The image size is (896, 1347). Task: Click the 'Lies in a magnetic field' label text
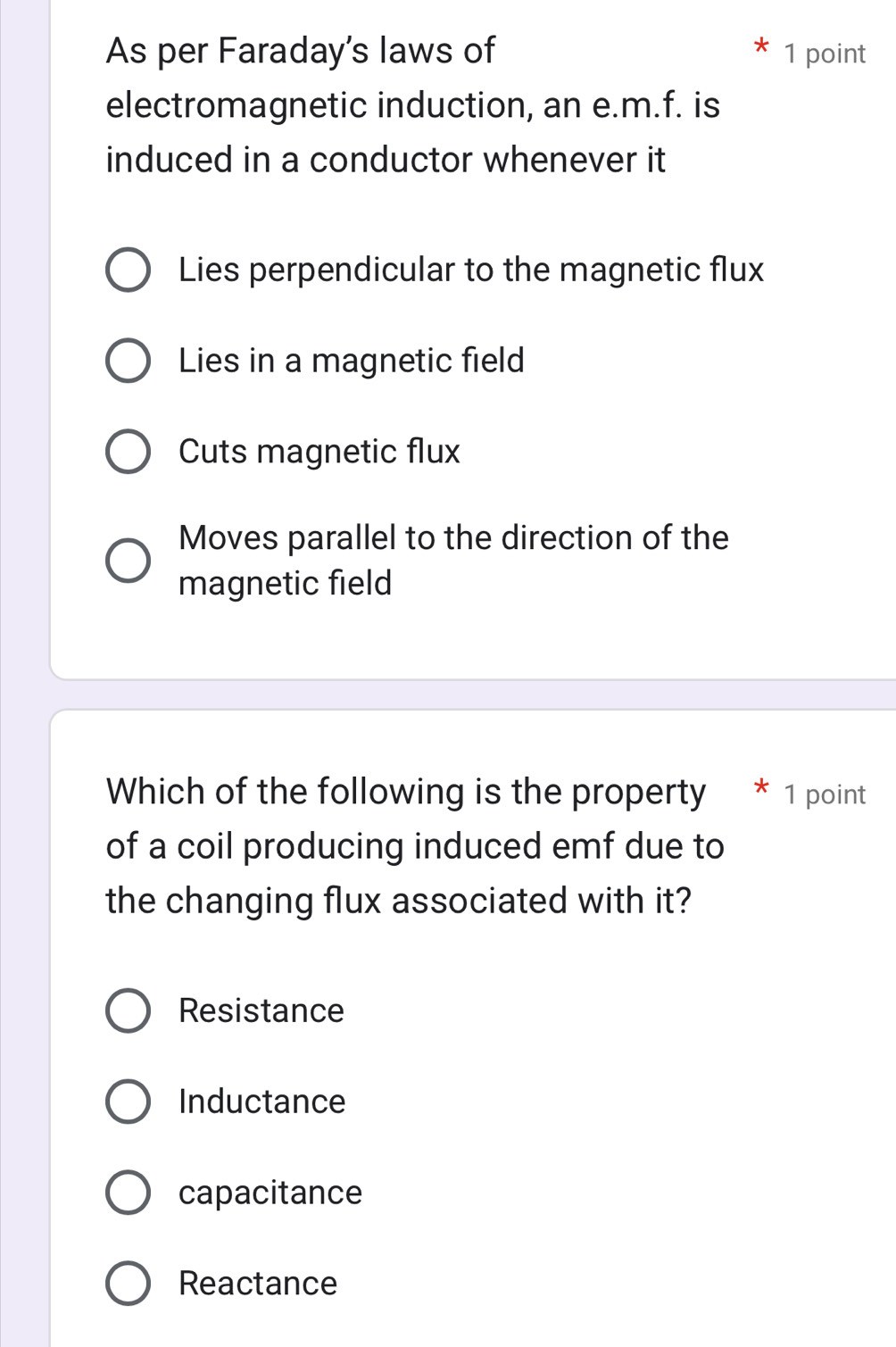(351, 362)
